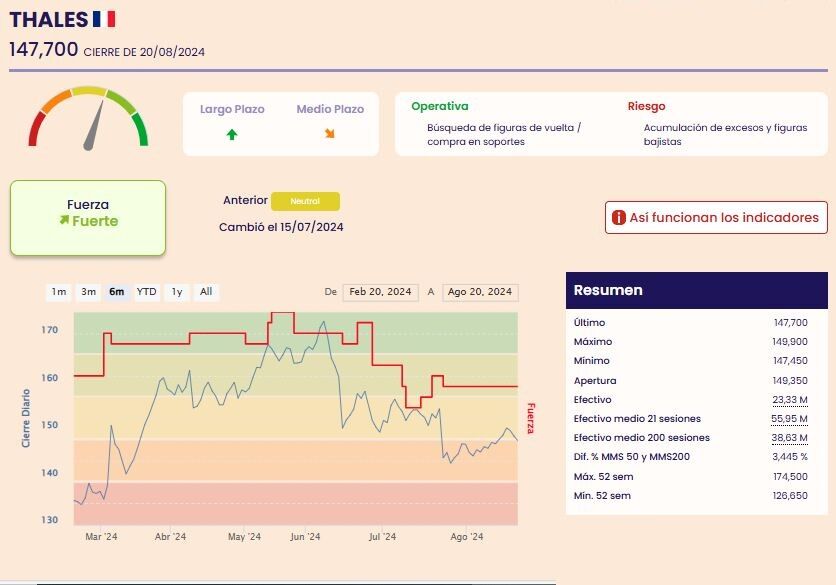Click the 'Efectivo medio 21 sesiones' label
This screenshot has height=585, width=836.
pyautogui.click(x=637, y=419)
